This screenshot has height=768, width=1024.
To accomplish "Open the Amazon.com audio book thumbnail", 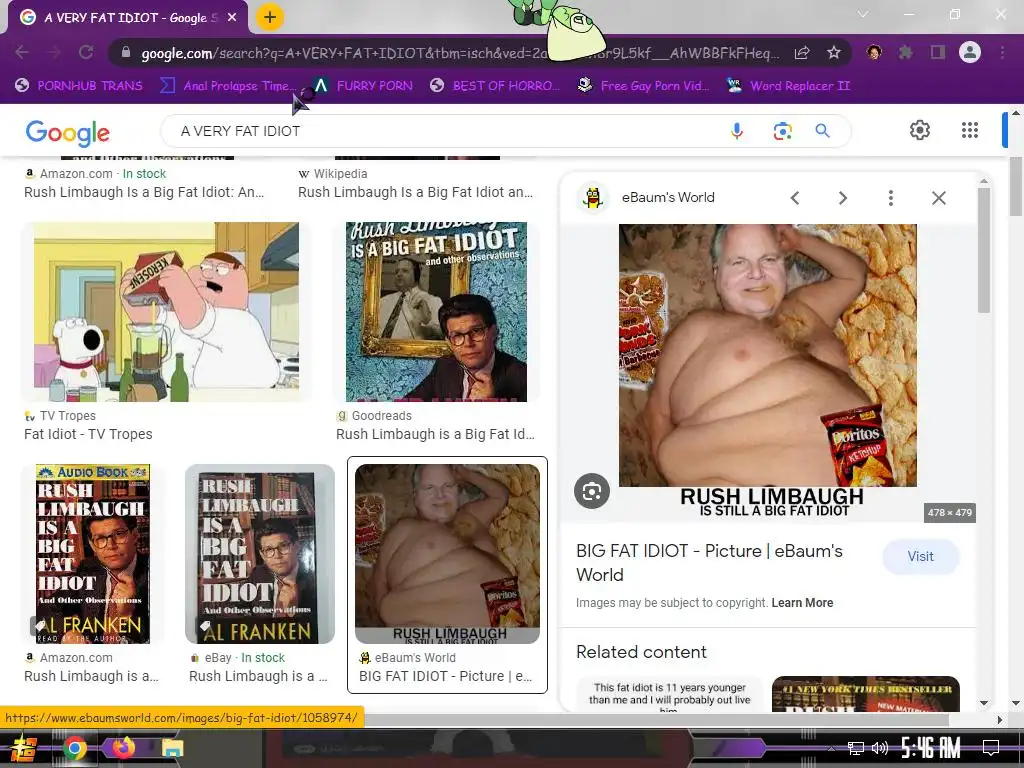I will (93, 554).
